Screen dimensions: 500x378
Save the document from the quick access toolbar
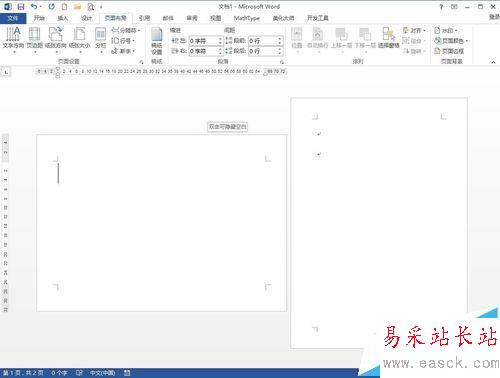pos(21,7)
